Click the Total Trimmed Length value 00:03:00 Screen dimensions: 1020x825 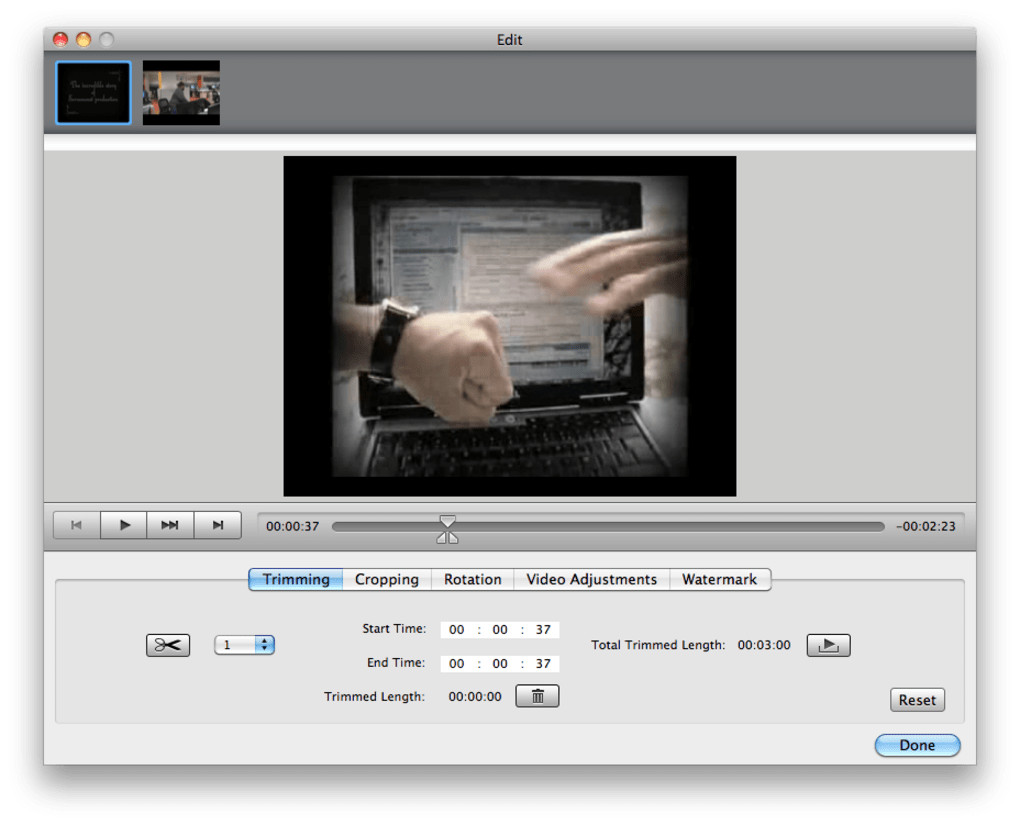[x=764, y=645]
